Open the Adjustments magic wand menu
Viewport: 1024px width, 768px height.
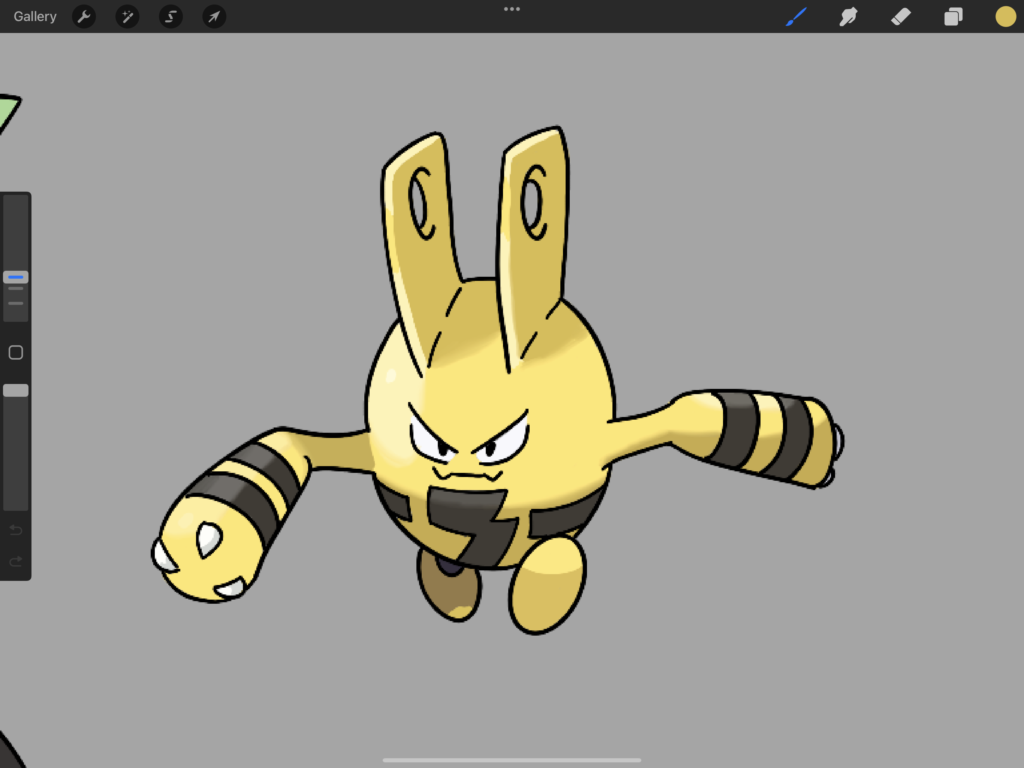point(127,16)
